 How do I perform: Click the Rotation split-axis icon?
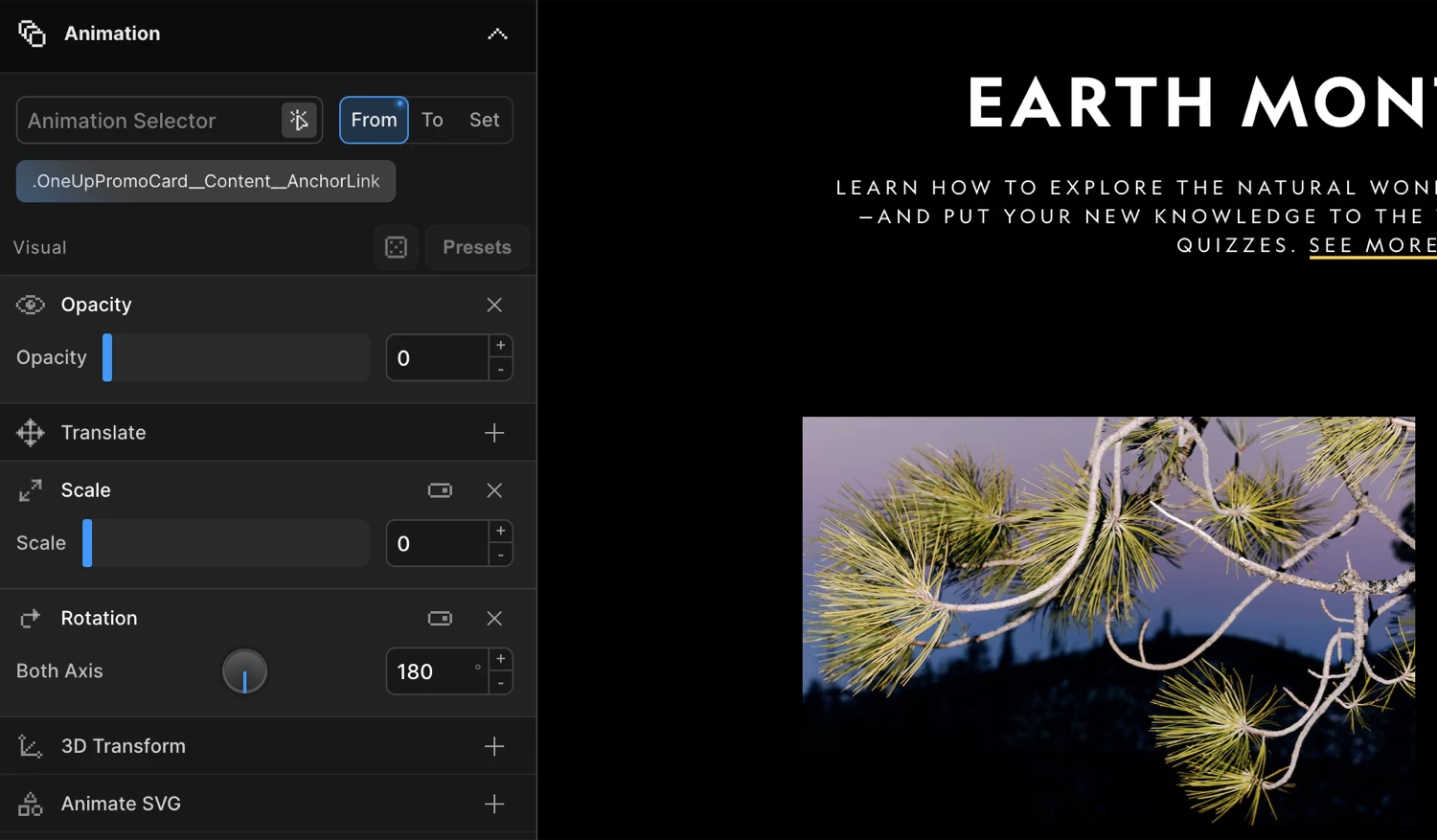pyautogui.click(x=440, y=619)
